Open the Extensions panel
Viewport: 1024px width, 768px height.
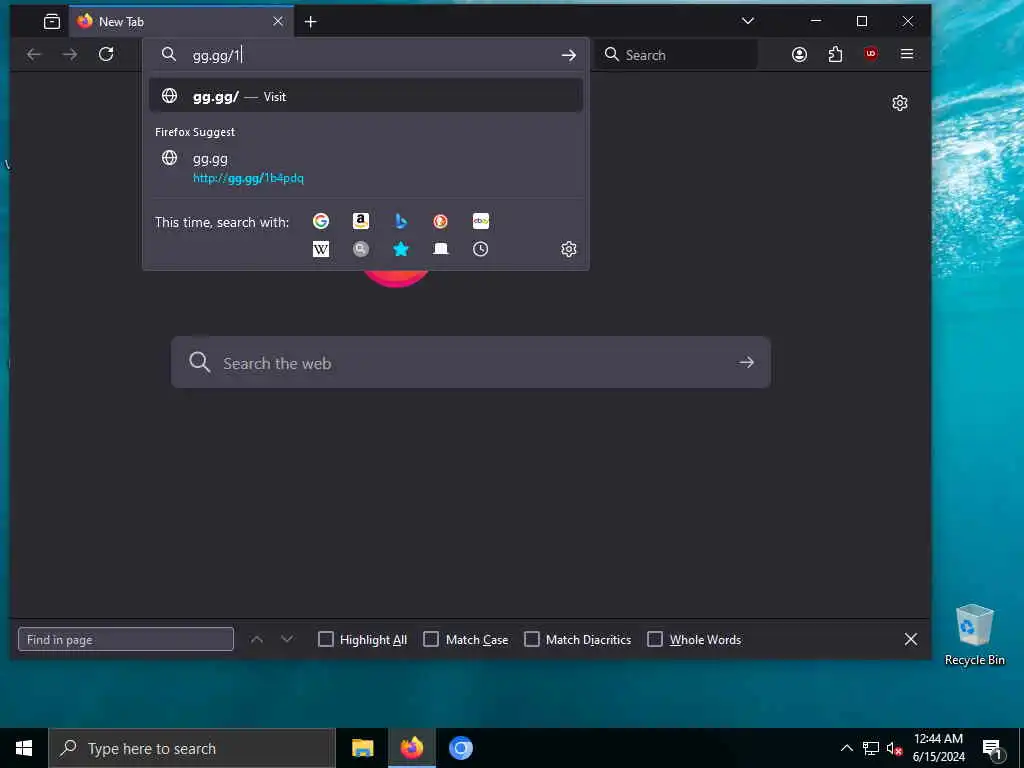(x=835, y=54)
